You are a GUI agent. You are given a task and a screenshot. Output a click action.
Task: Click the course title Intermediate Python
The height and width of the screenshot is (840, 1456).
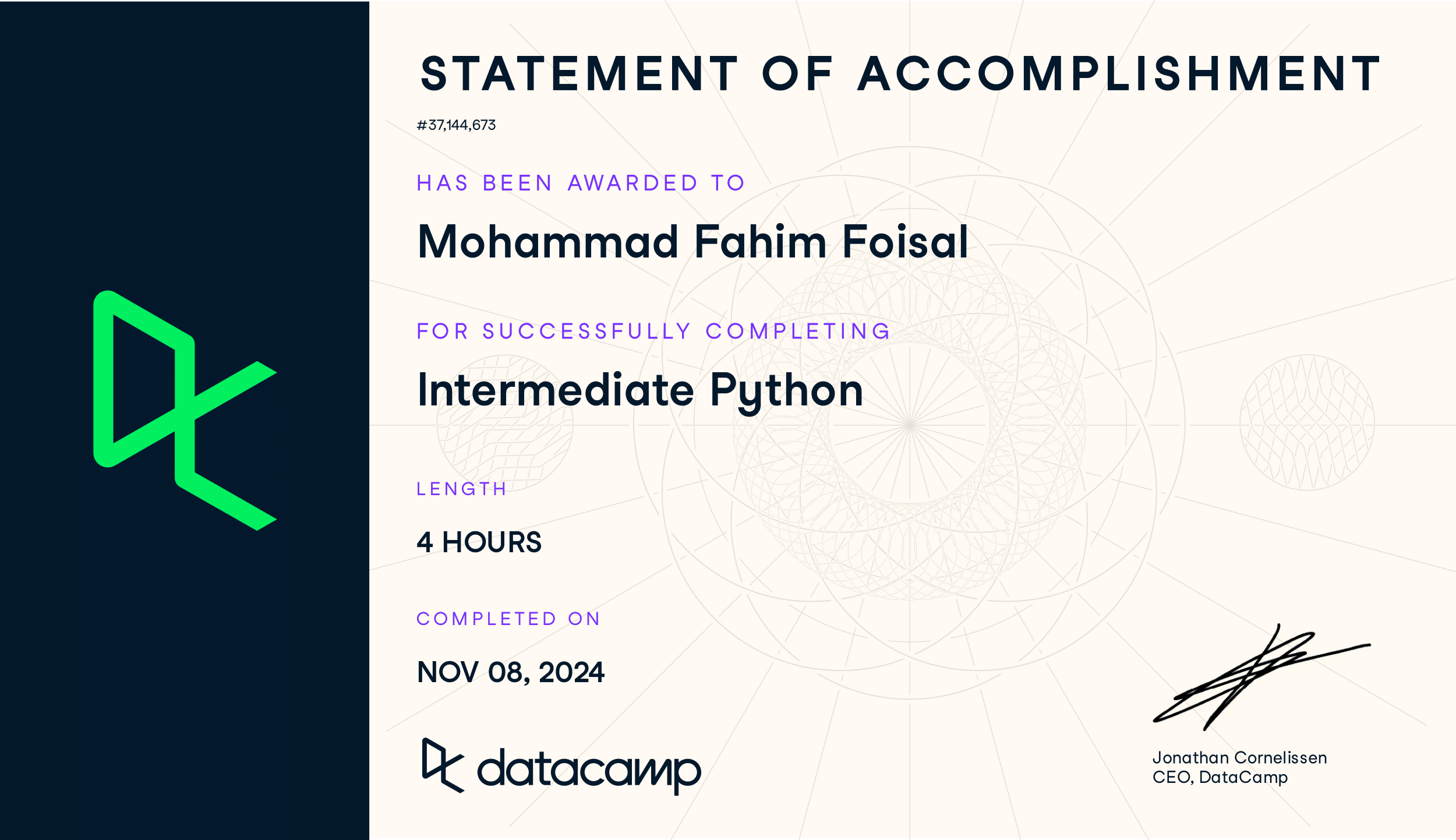[640, 391]
